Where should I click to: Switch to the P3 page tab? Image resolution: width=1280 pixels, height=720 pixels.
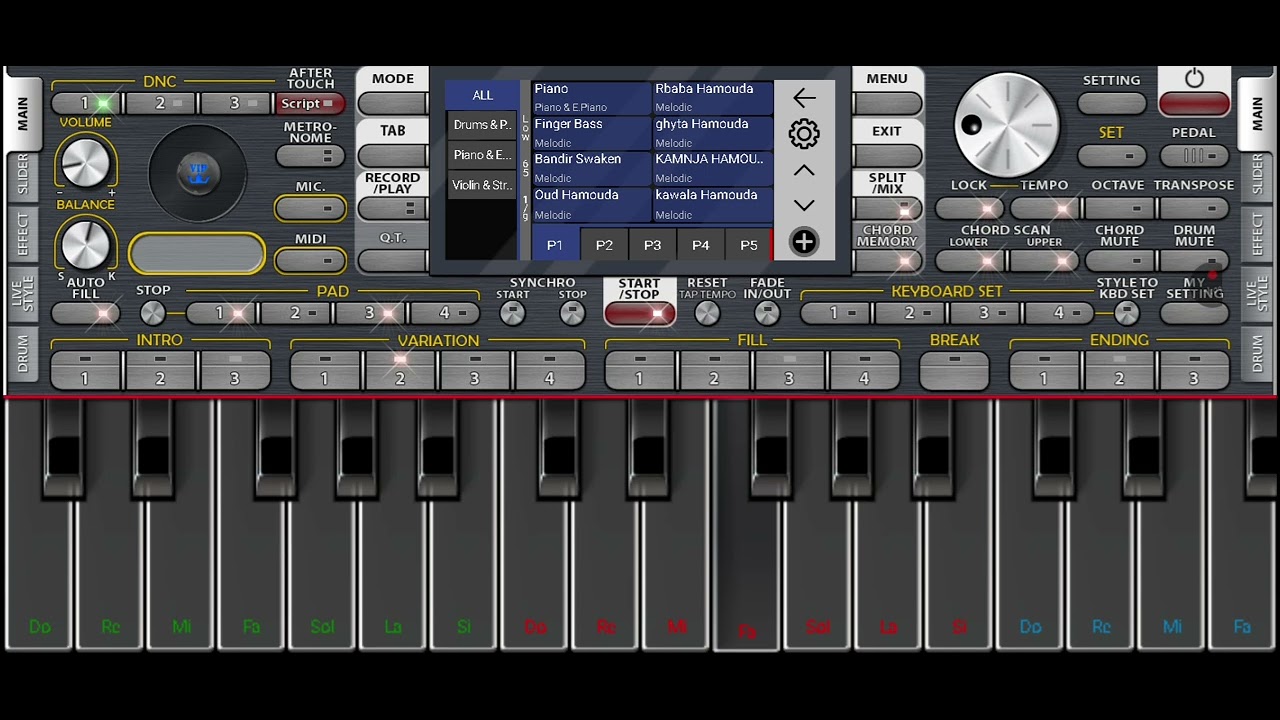[652, 245]
